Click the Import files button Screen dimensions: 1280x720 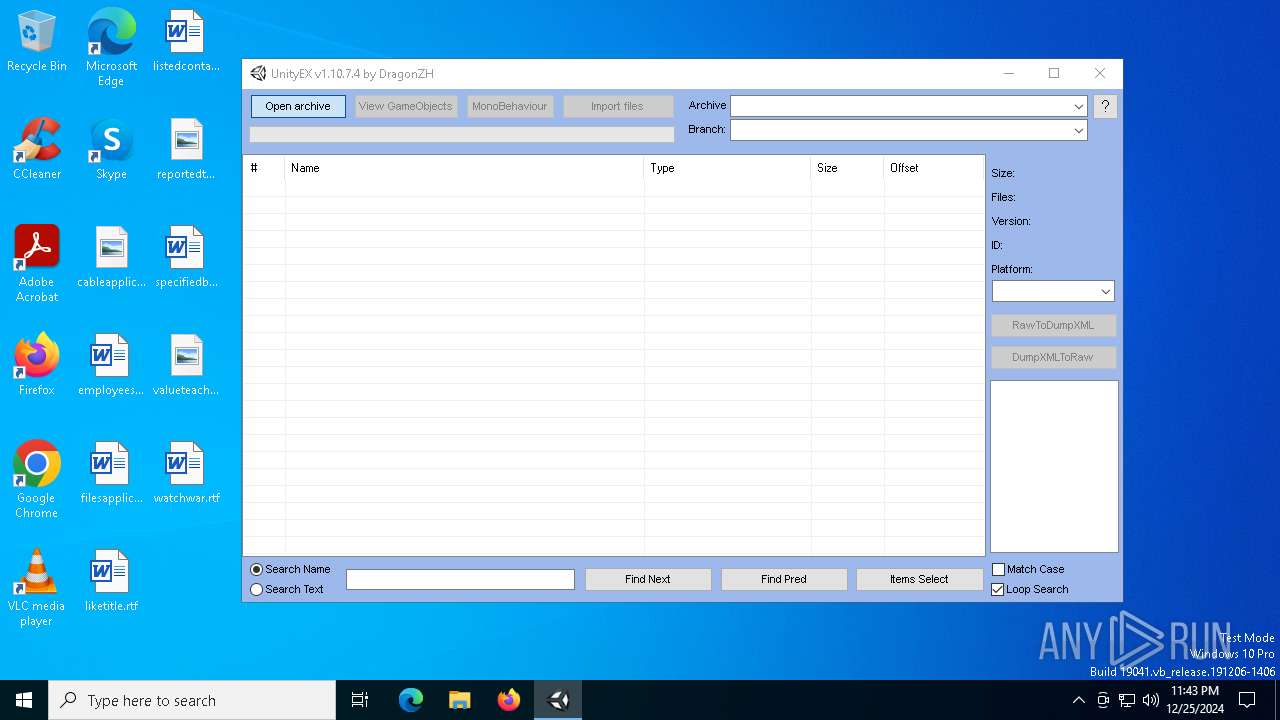pos(617,106)
